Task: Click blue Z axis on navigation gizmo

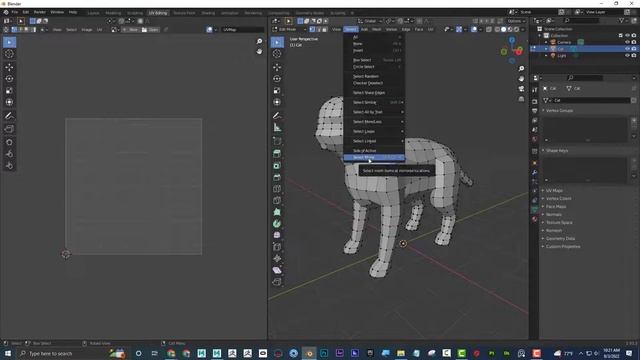Action: point(512,40)
